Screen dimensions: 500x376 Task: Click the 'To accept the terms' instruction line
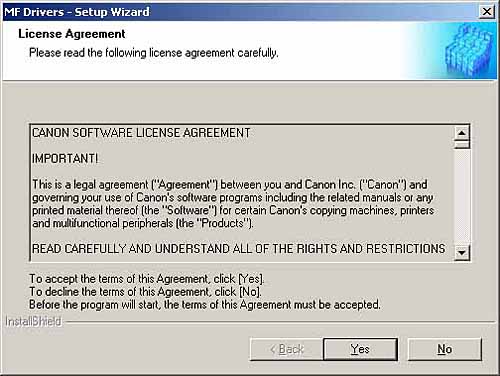pos(147,279)
